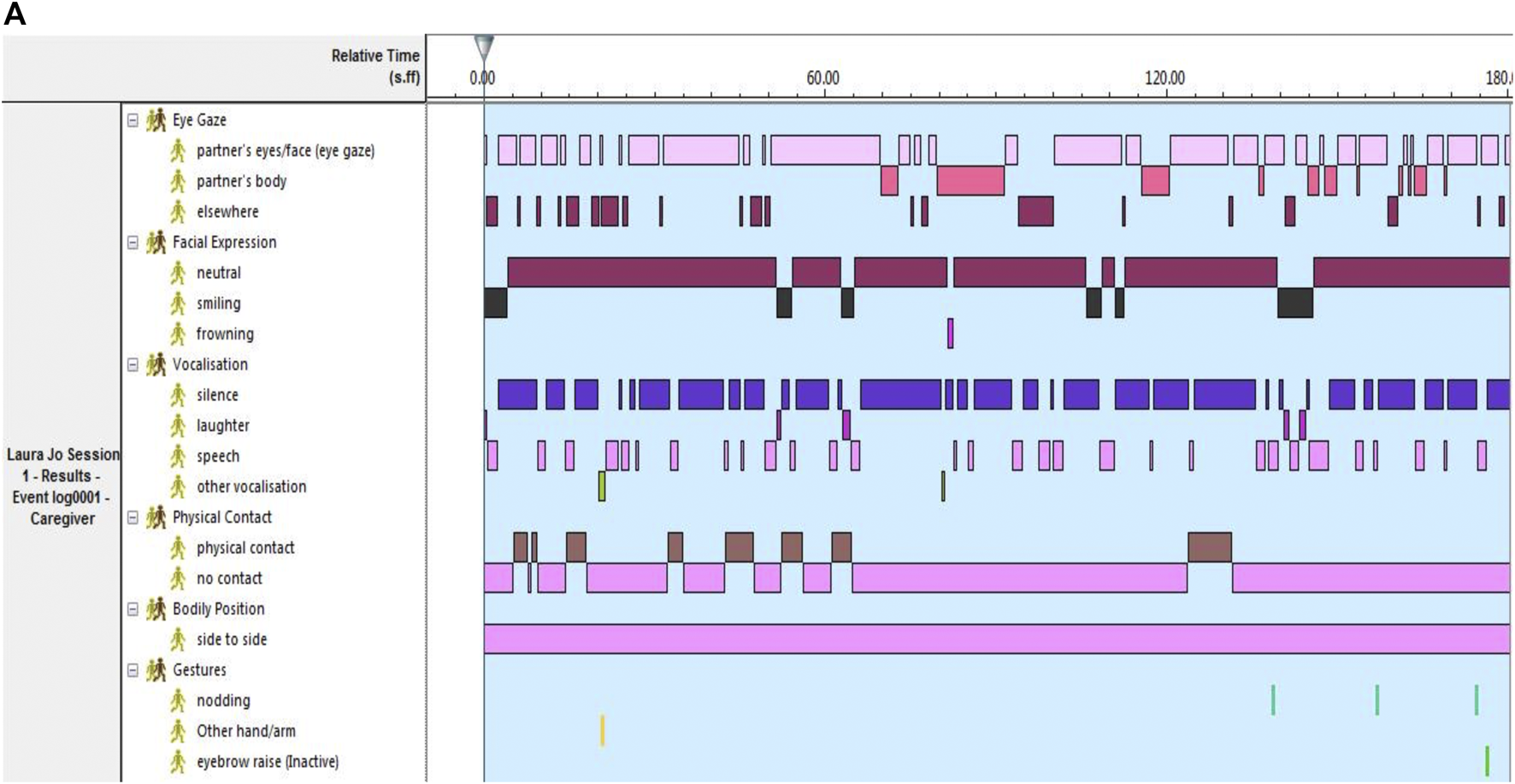Collapse the Vocalisation group
1515x784 pixels.
[x=133, y=365]
